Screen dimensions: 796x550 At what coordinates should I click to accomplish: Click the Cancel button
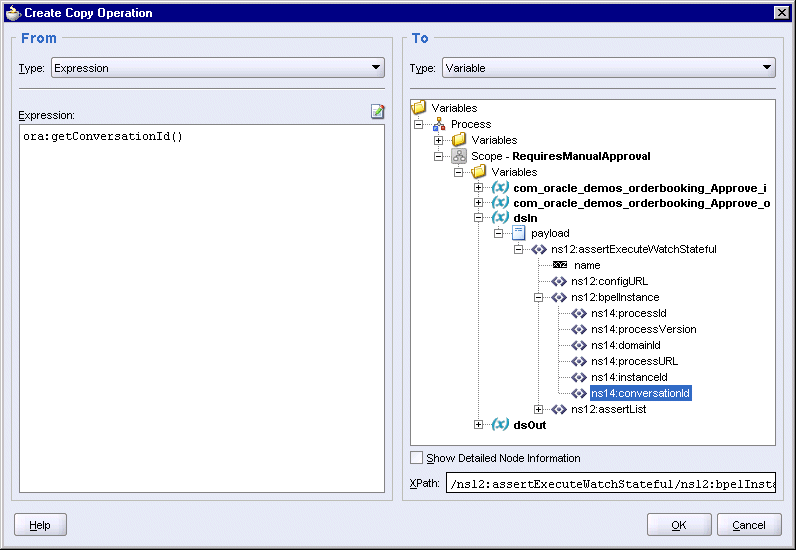[x=749, y=525]
